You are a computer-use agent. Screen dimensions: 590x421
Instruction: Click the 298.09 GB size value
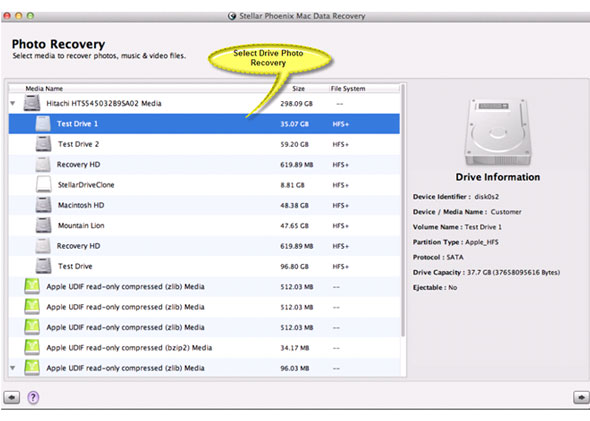click(x=296, y=103)
